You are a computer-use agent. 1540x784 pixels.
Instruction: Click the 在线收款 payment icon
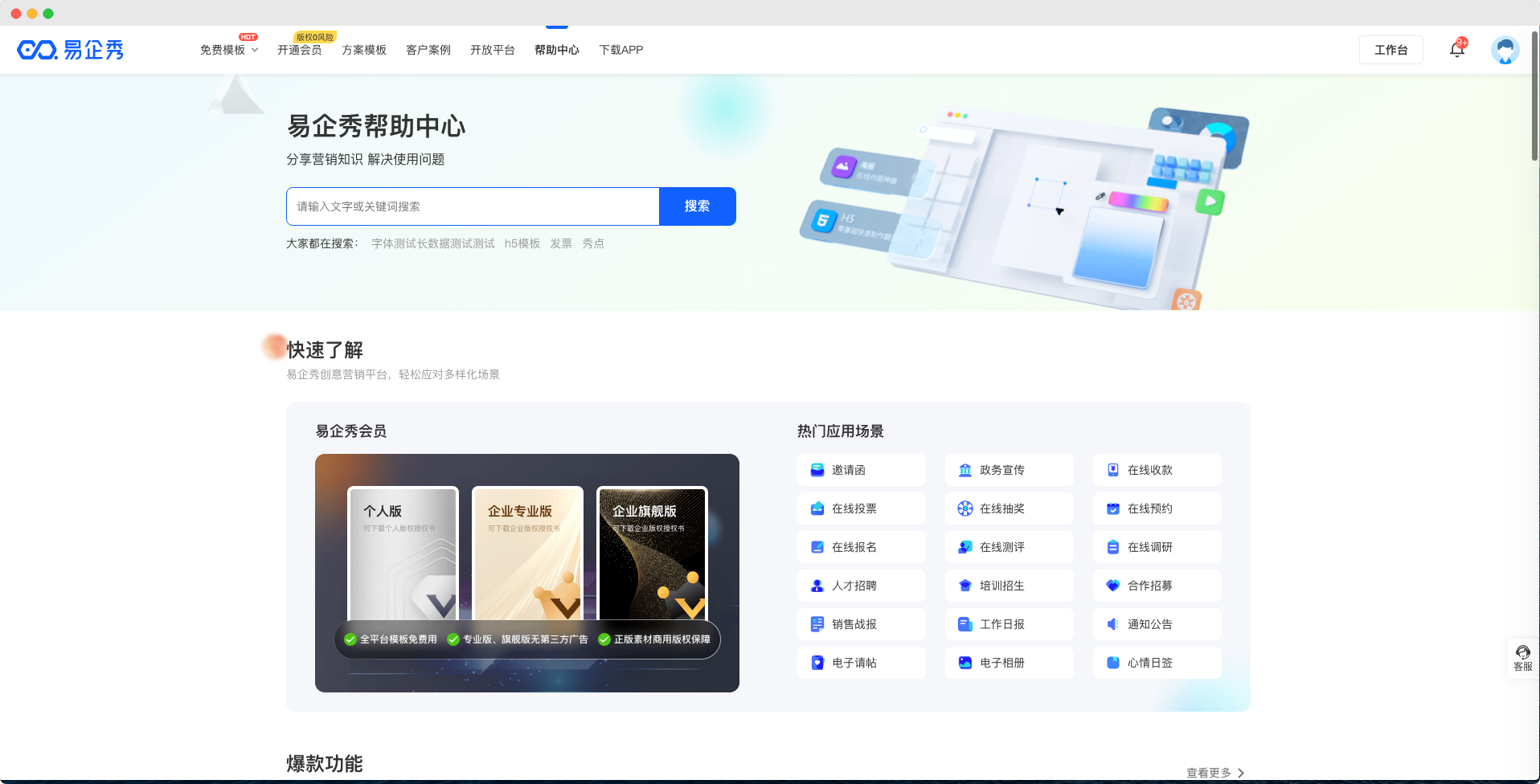[x=1113, y=470]
